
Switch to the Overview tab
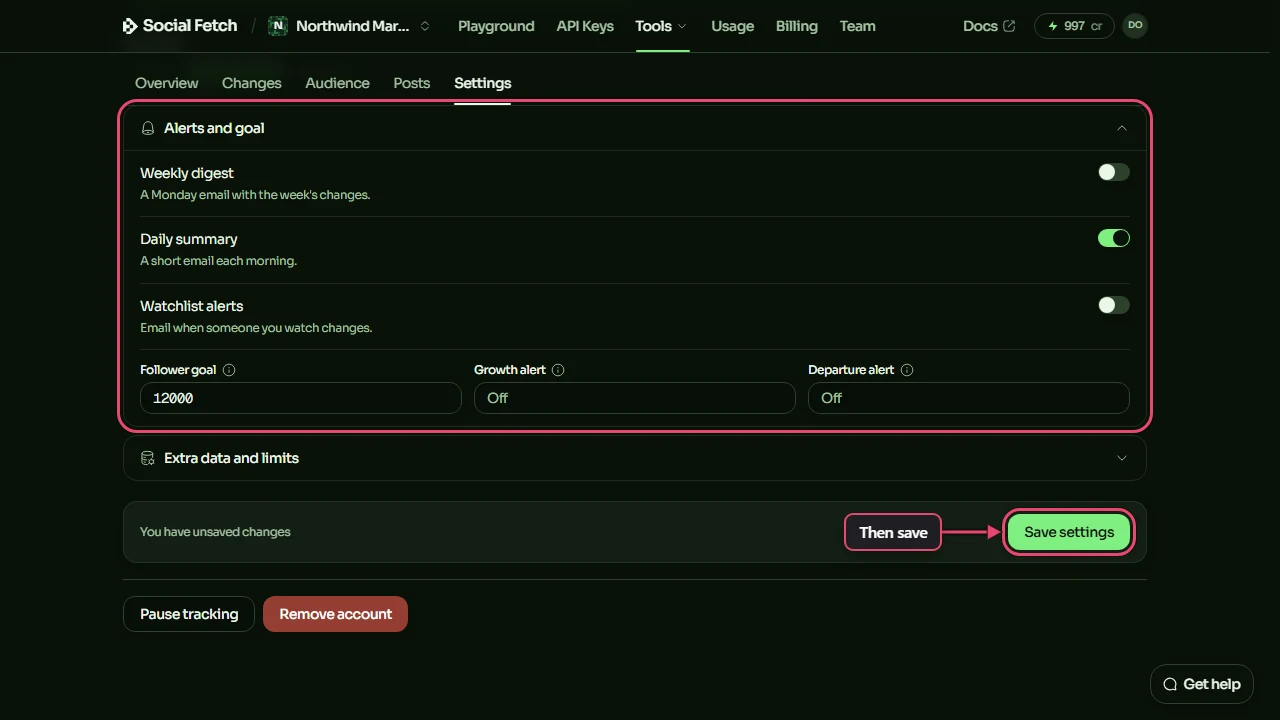167,83
